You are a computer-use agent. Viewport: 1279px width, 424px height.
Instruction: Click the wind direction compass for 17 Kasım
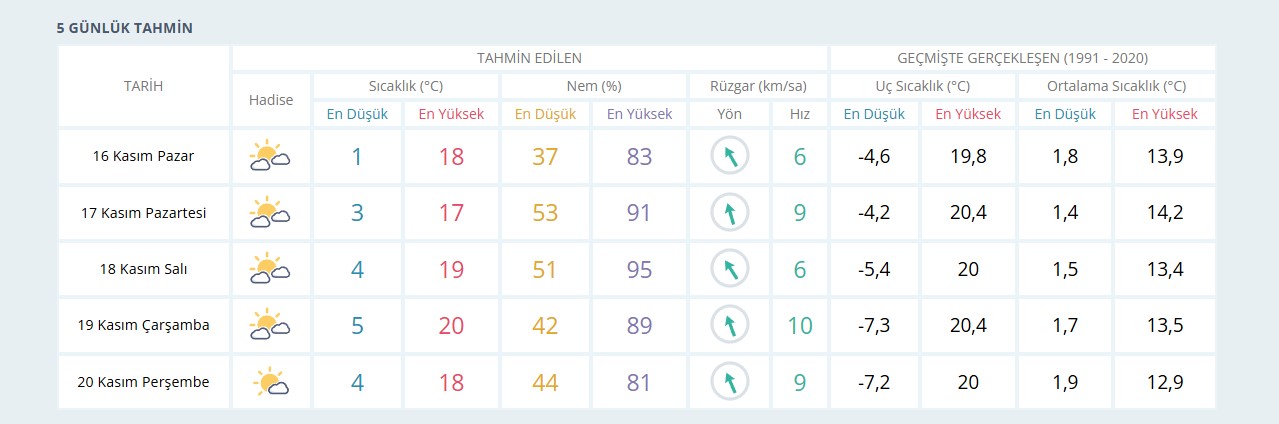[730, 213]
